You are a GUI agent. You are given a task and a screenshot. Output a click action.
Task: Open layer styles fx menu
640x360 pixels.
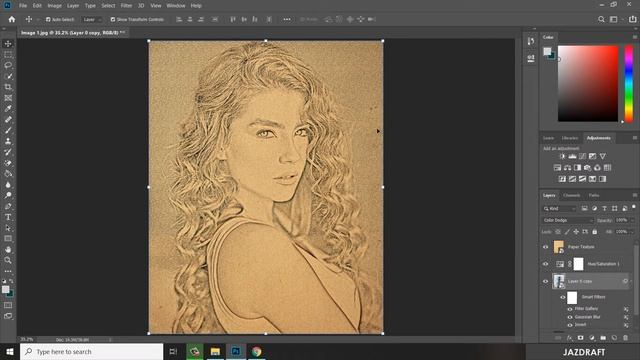pyautogui.click(x=569, y=338)
